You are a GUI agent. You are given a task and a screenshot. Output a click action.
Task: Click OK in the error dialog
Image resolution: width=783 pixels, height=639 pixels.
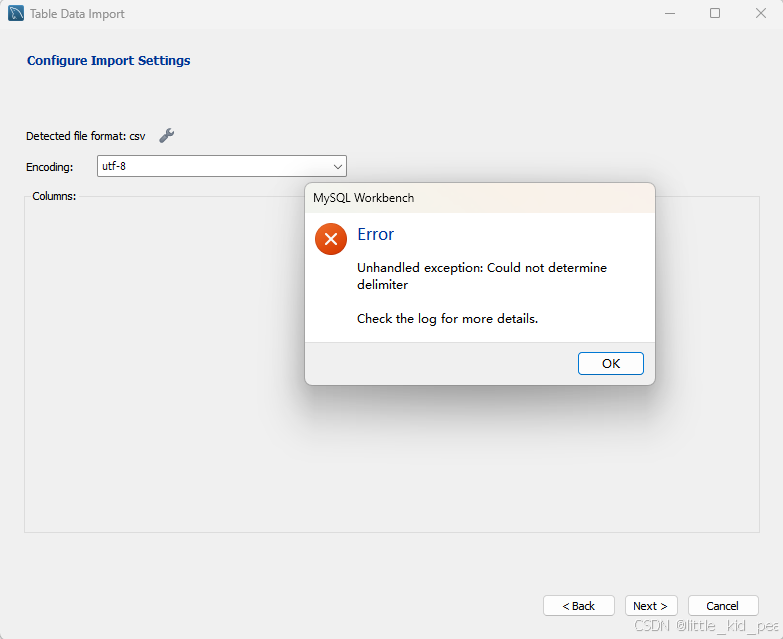click(x=611, y=363)
